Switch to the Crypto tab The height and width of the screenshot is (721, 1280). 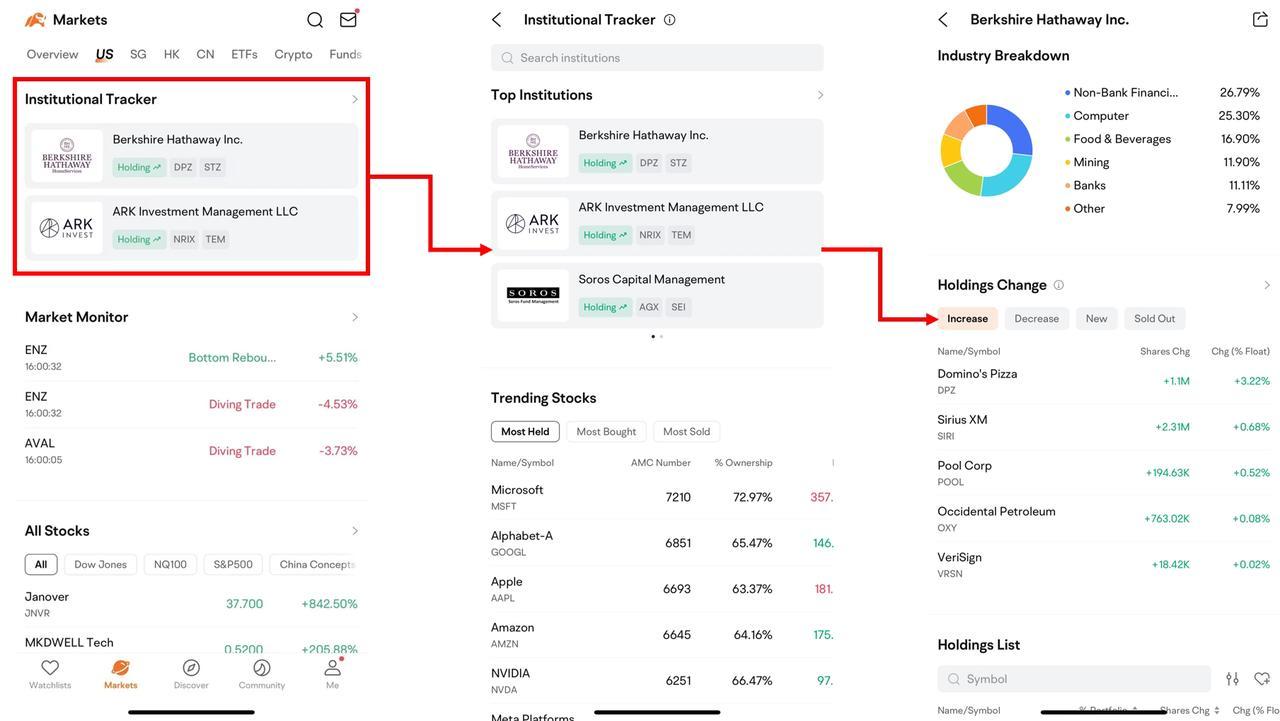[x=293, y=54]
